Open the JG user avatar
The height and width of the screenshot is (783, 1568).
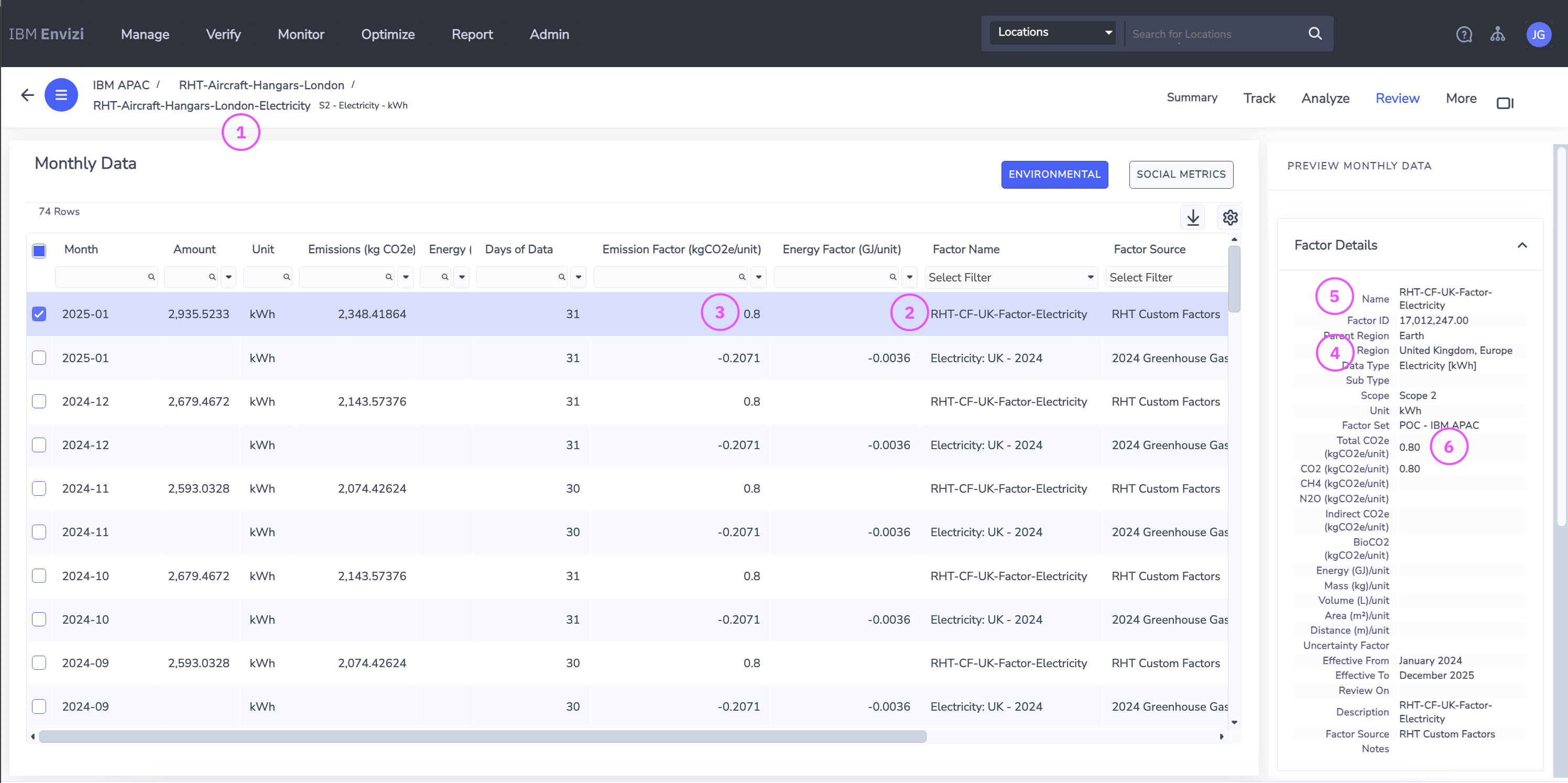(1538, 35)
